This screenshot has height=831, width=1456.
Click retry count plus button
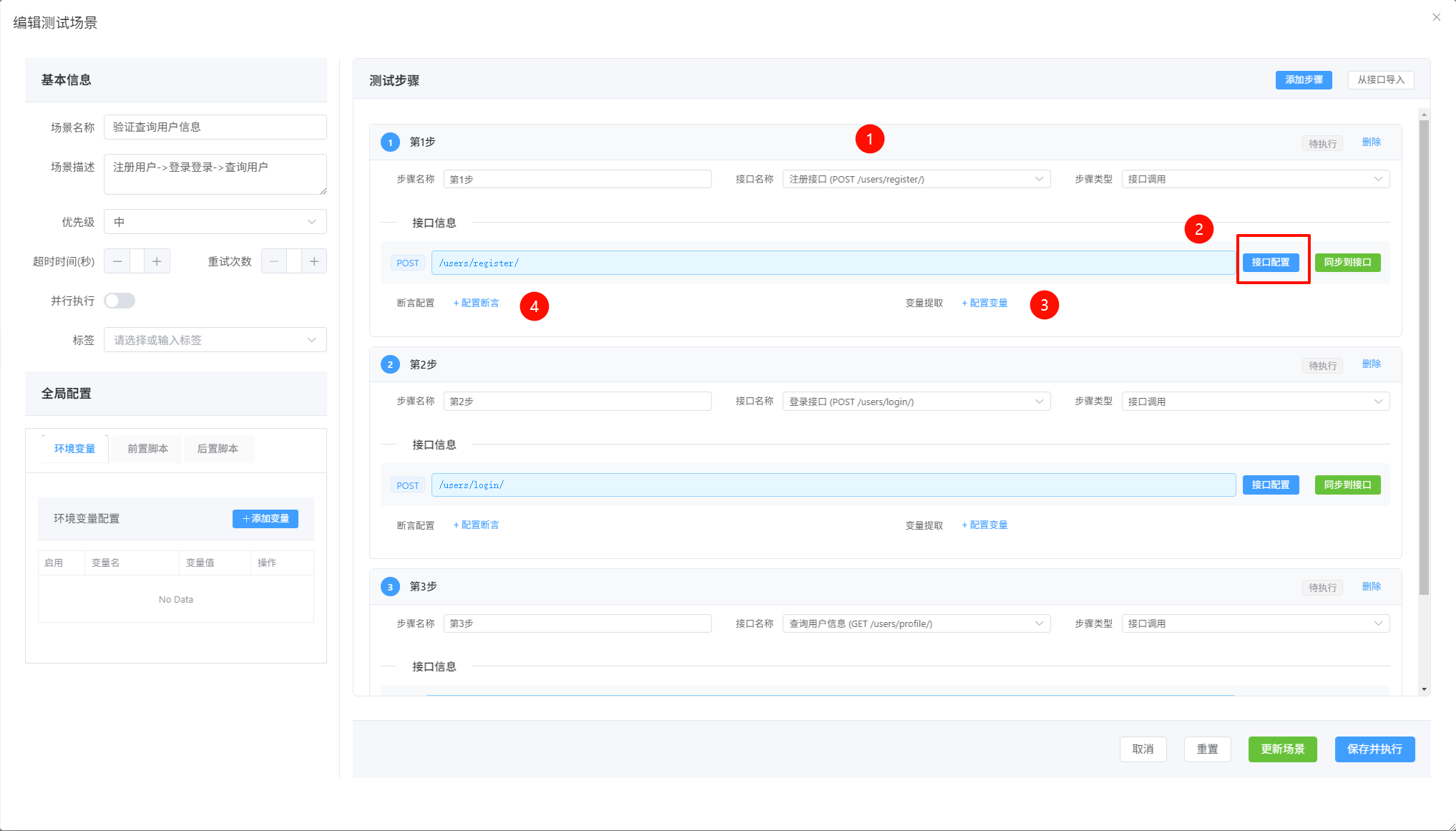point(314,261)
